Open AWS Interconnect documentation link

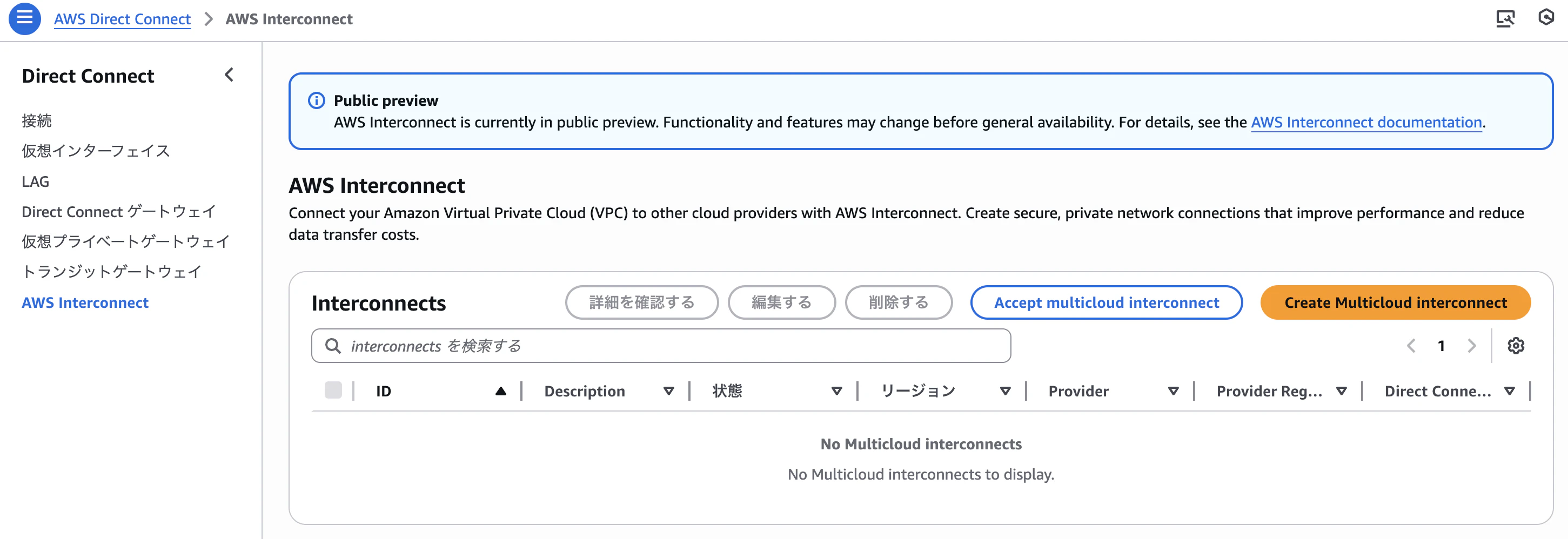point(1366,122)
